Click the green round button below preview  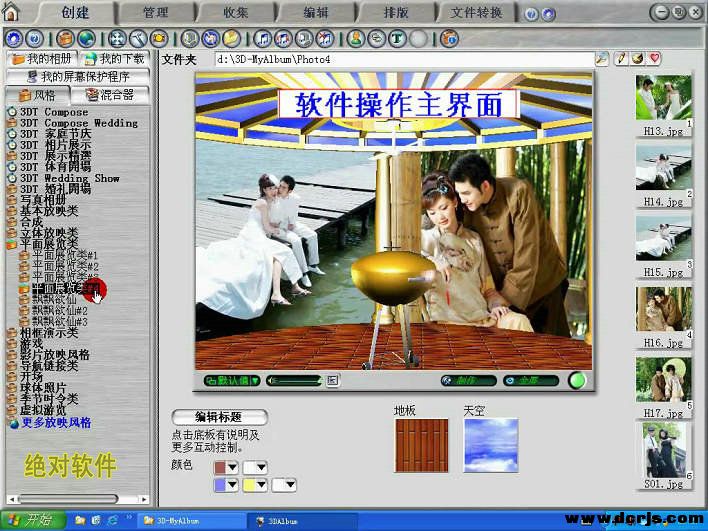[577, 380]
